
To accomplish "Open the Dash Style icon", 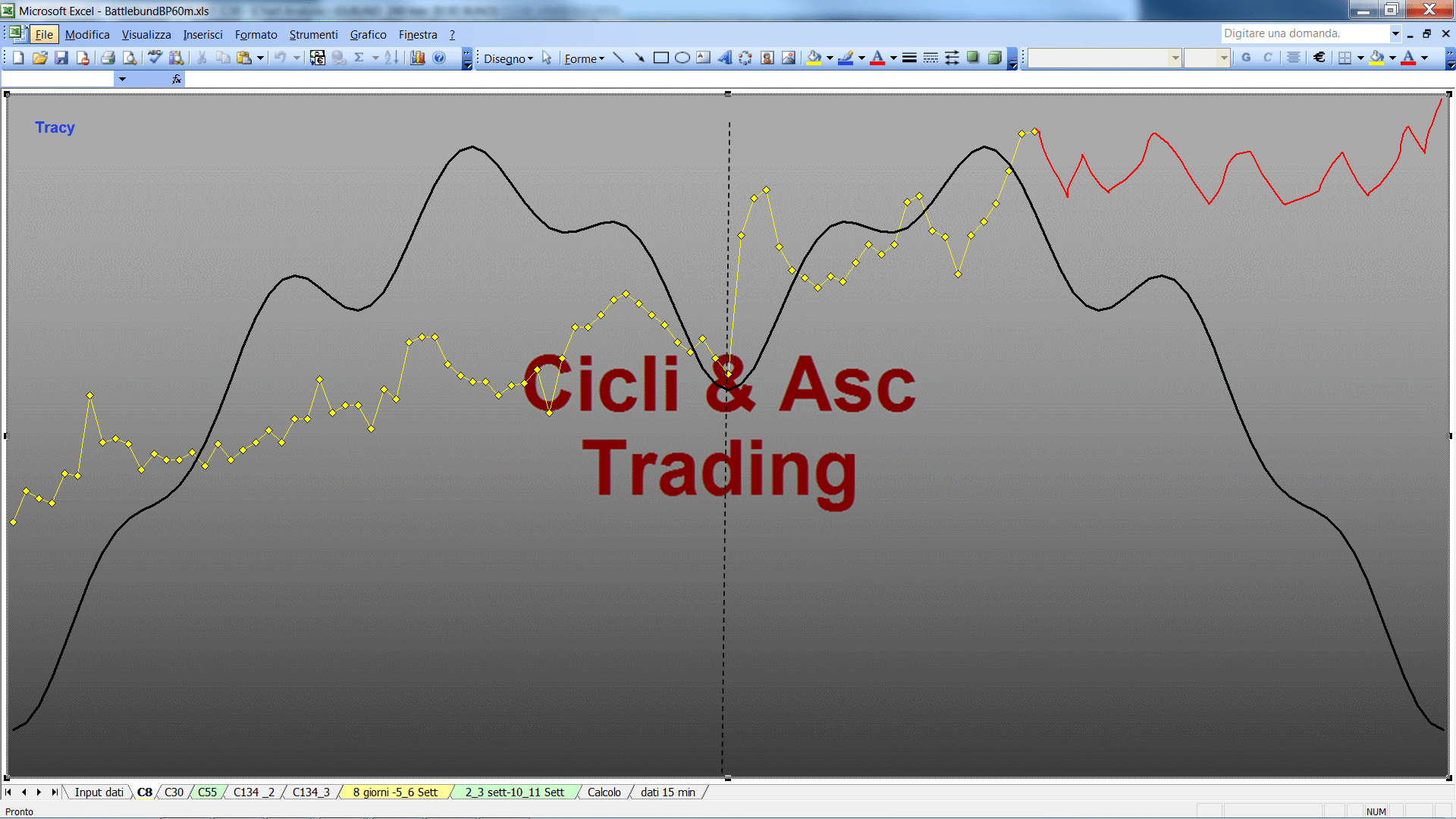I will [x=930, y=58].
